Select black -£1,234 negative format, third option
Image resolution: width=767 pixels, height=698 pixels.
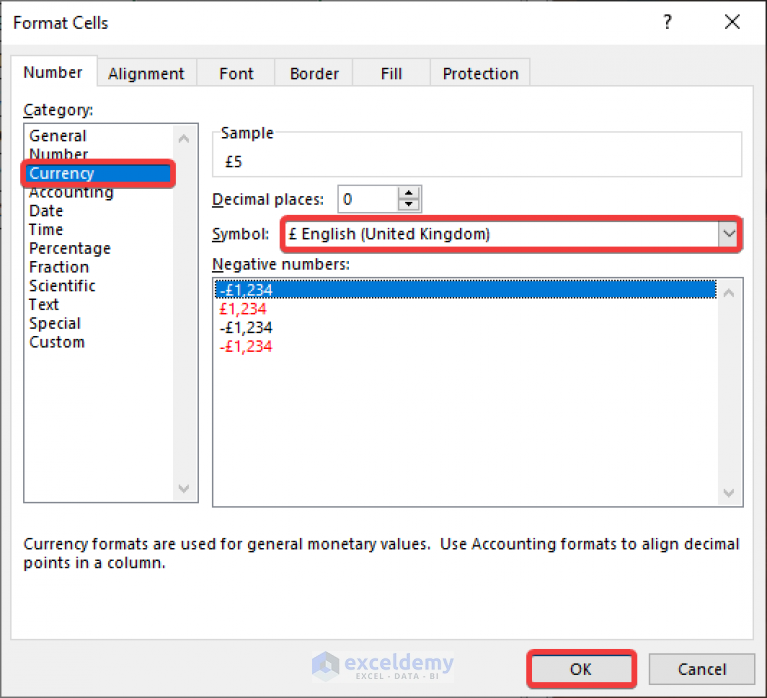[x=466, y=327]
